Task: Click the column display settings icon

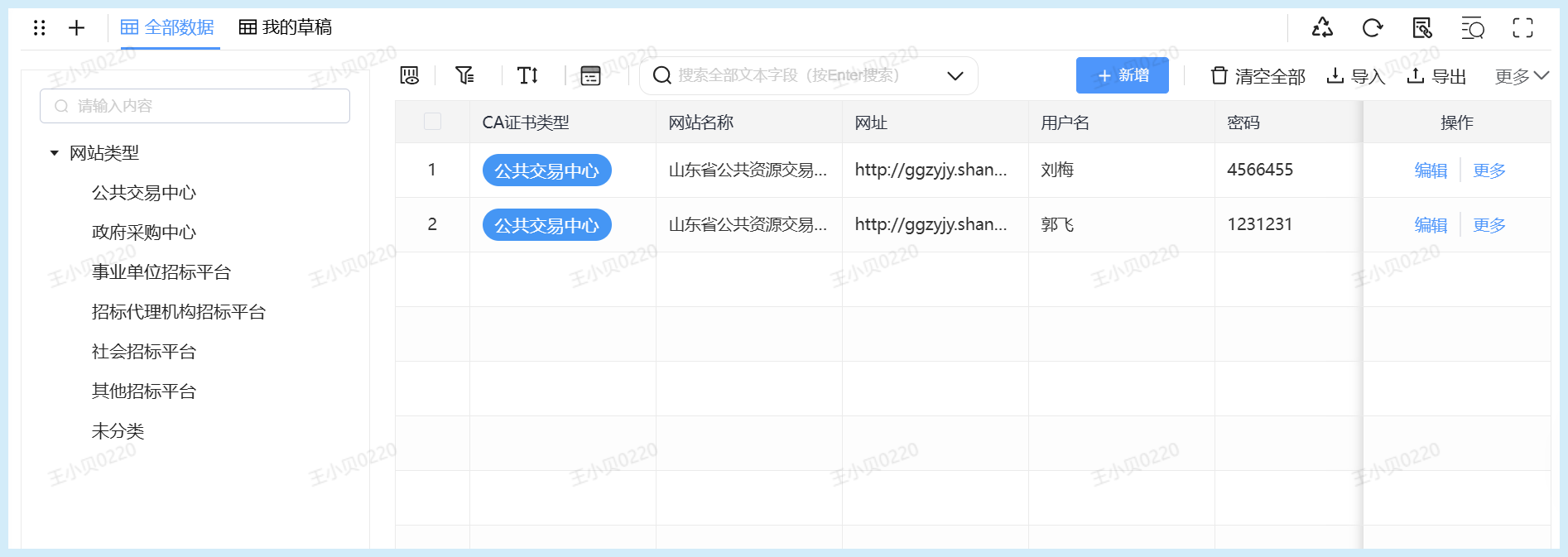Action: coord(410,75)
